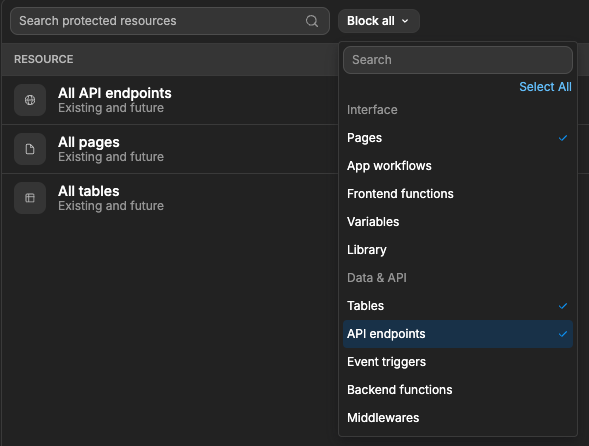Click the blue checkmark beside API endpoints

coord(562,334)
